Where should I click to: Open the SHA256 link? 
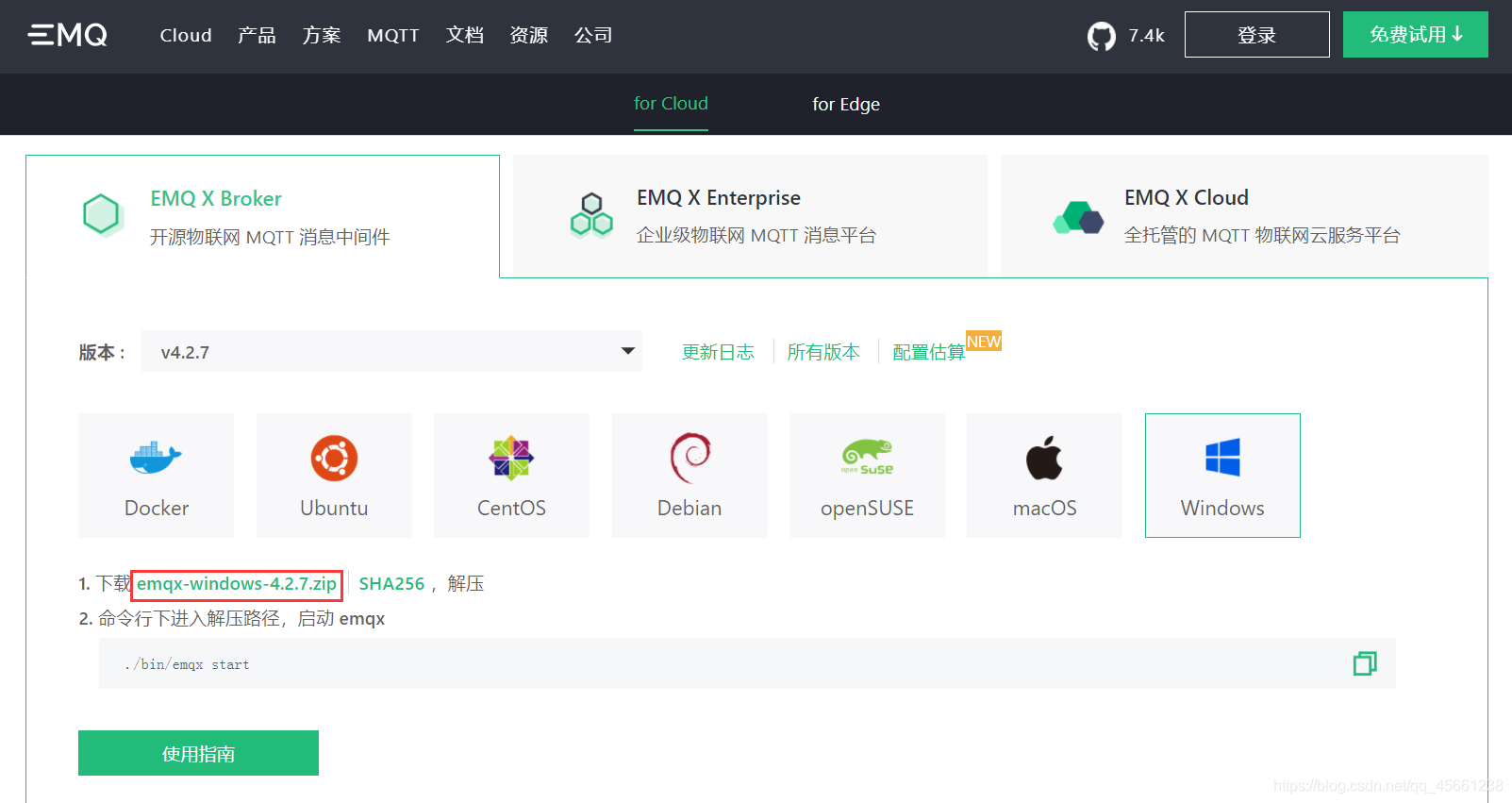391,584
